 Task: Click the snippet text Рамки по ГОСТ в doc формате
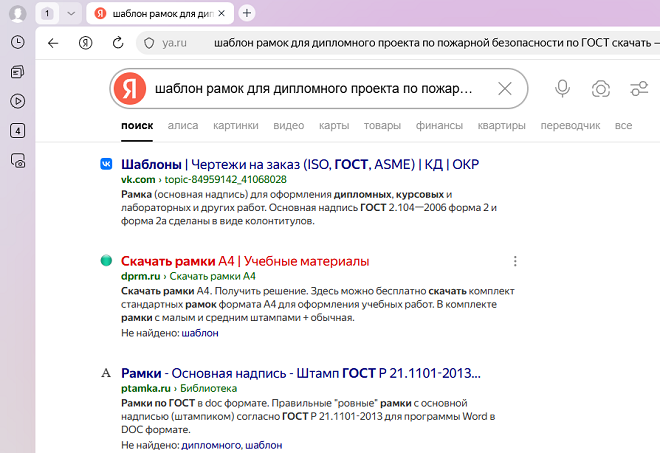[195, 403]
